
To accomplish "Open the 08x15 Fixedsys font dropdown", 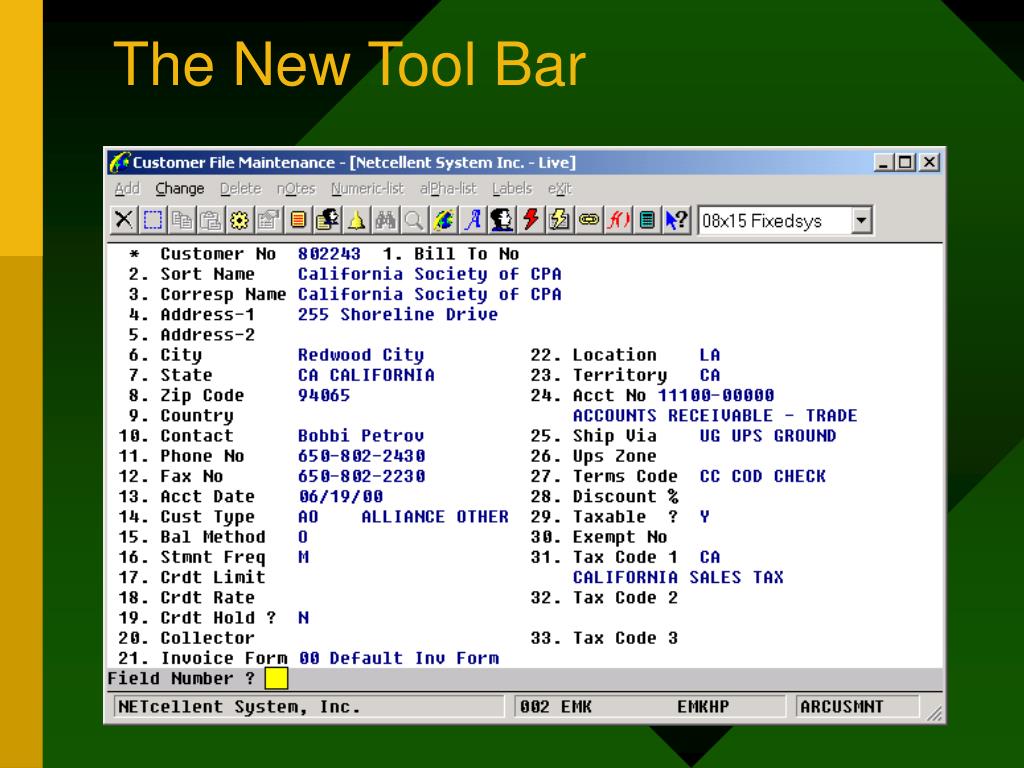I will (x=861, y=221).
